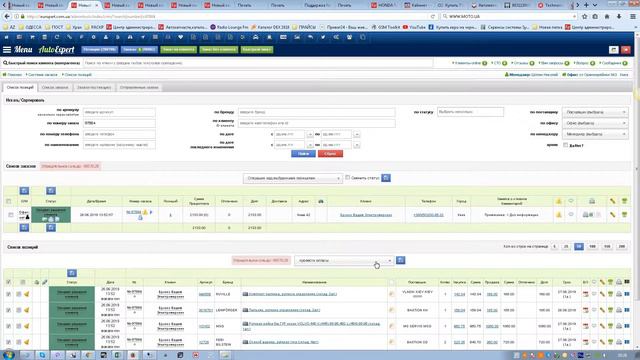Screen dimensions: 640x360
Task: Click pencil icon in LEMFÖRDER position row
Action: 602,310
